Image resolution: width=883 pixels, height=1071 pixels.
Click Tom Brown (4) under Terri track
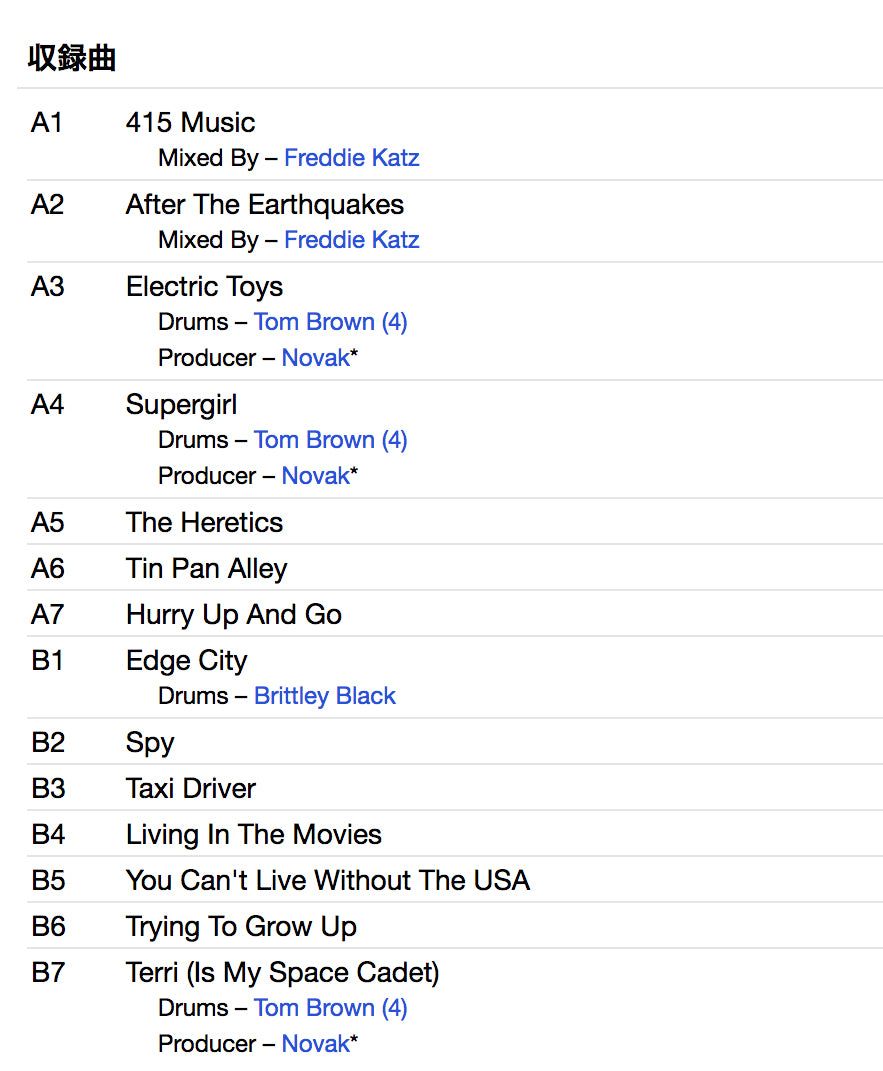pos(330,1008)
